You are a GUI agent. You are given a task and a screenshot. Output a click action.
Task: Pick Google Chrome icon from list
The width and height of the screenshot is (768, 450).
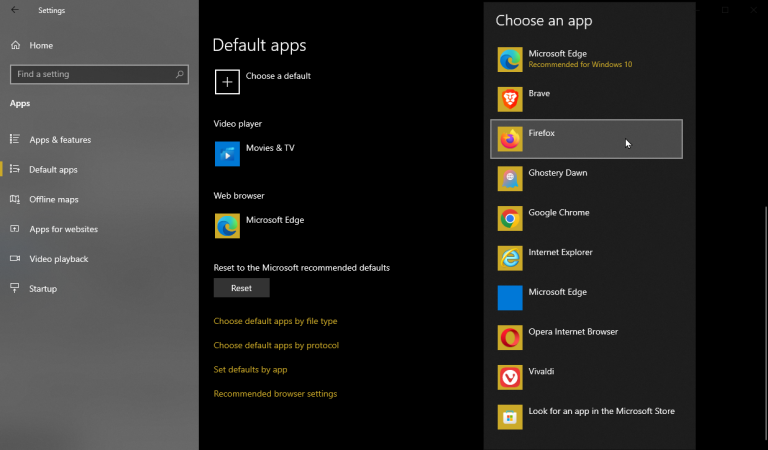510,218
